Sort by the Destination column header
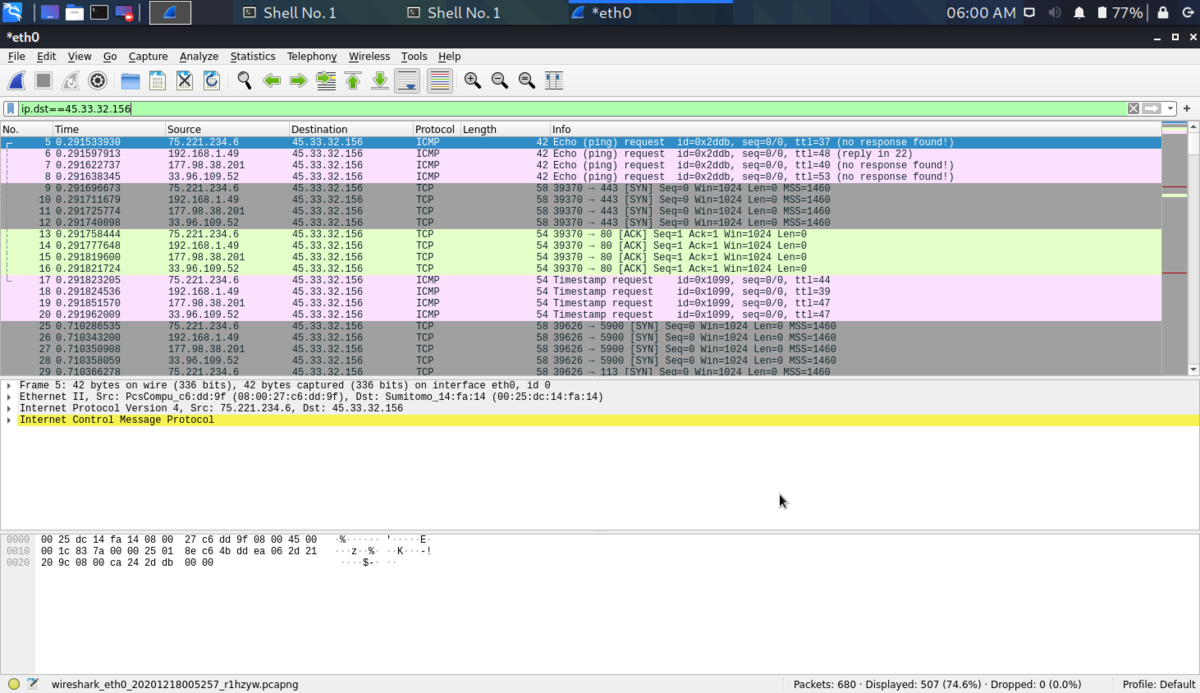 coord(351,129)
